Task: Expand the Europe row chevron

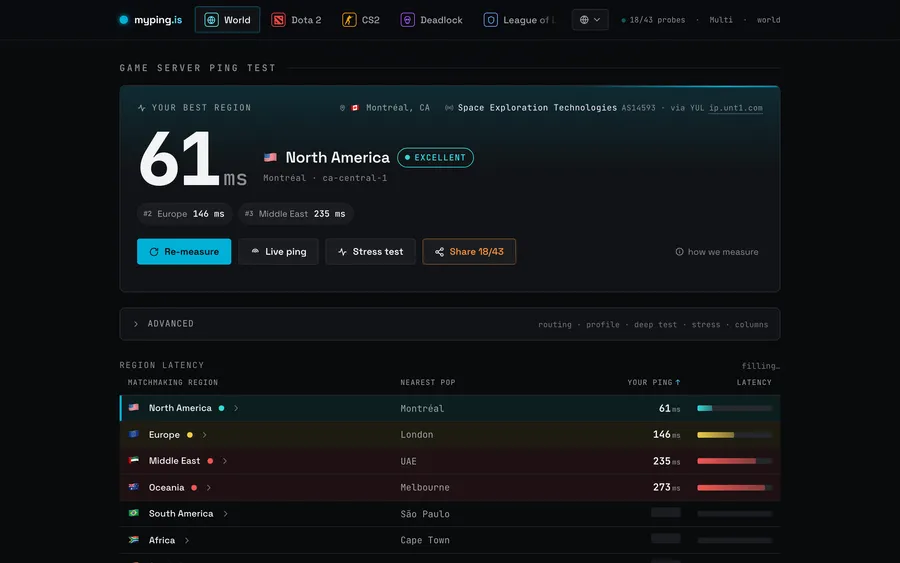Action: (x=204, y=435)
